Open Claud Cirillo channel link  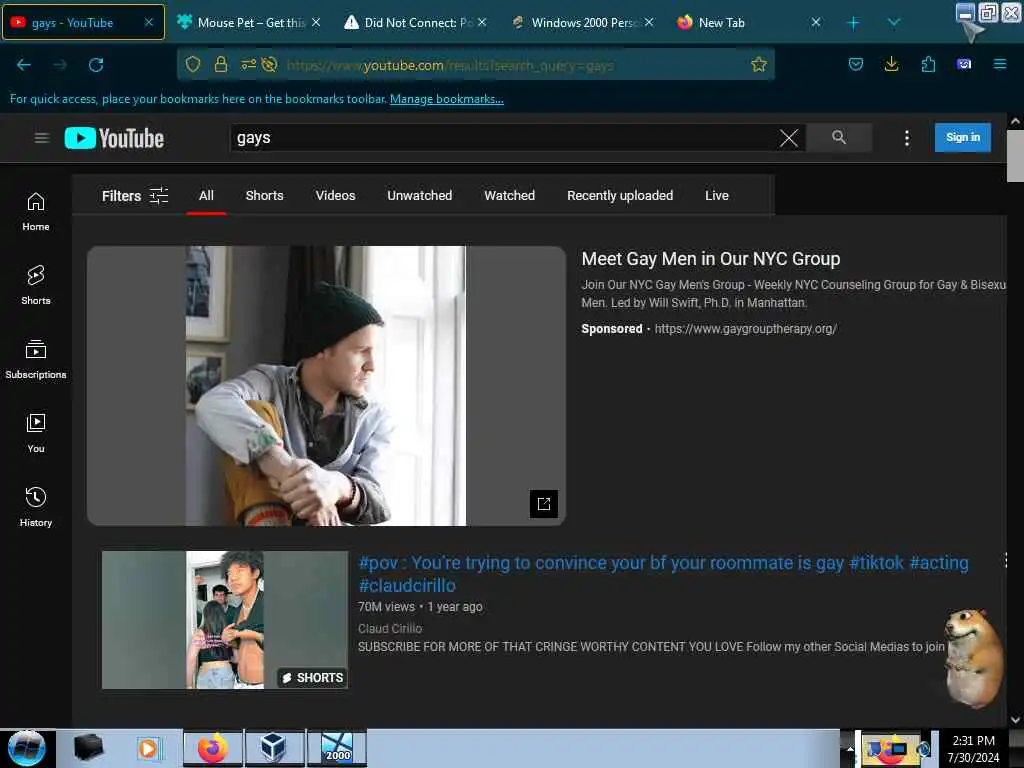pyautogui.click(x=390, y=628)
